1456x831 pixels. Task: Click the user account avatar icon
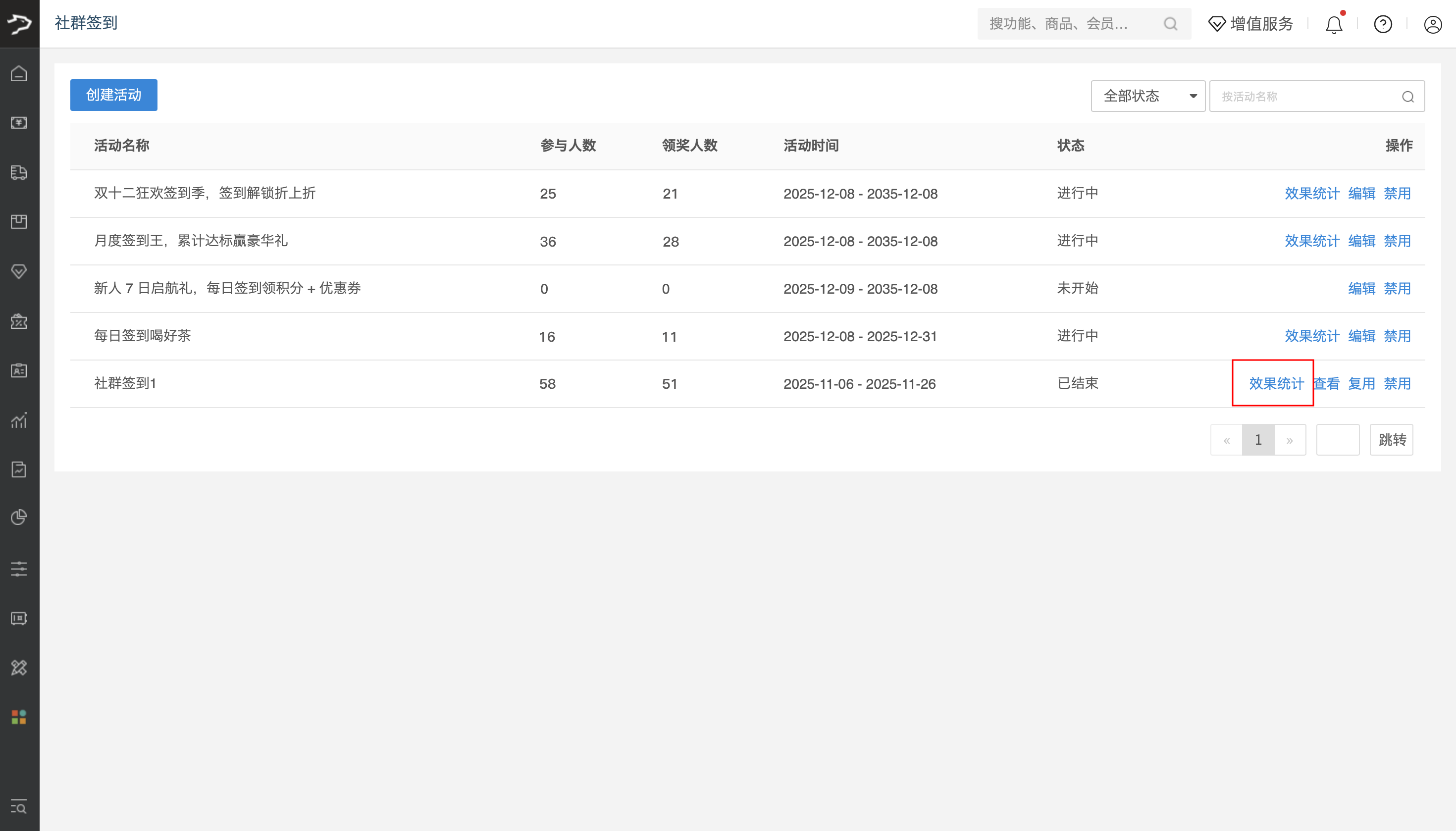coord(1433,25)
